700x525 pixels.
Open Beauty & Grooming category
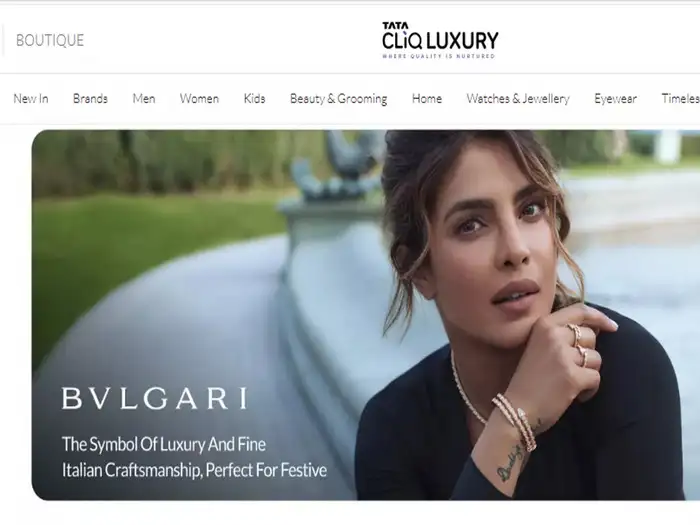338,99
